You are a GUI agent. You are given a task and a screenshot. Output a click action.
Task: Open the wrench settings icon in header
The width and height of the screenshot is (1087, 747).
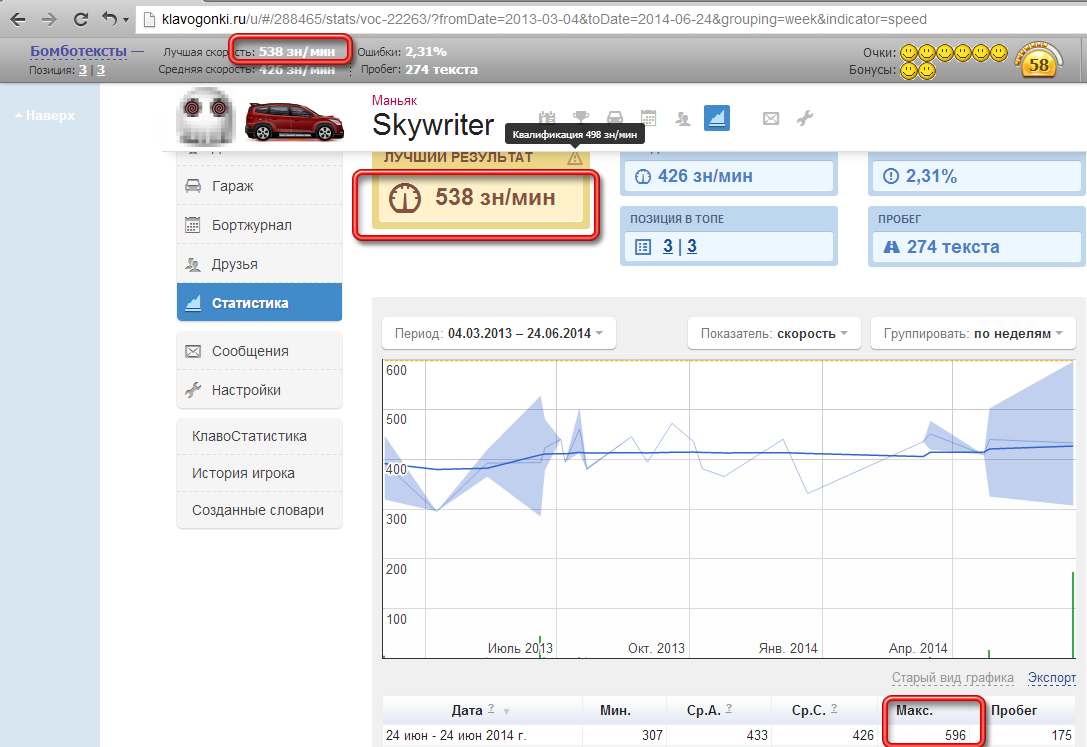coord(805,118)
